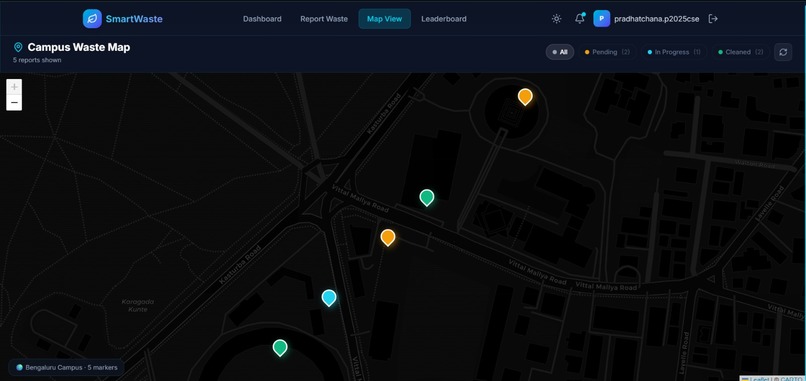Open the Report Waste page
806x381 pixels.
[324, 19]
